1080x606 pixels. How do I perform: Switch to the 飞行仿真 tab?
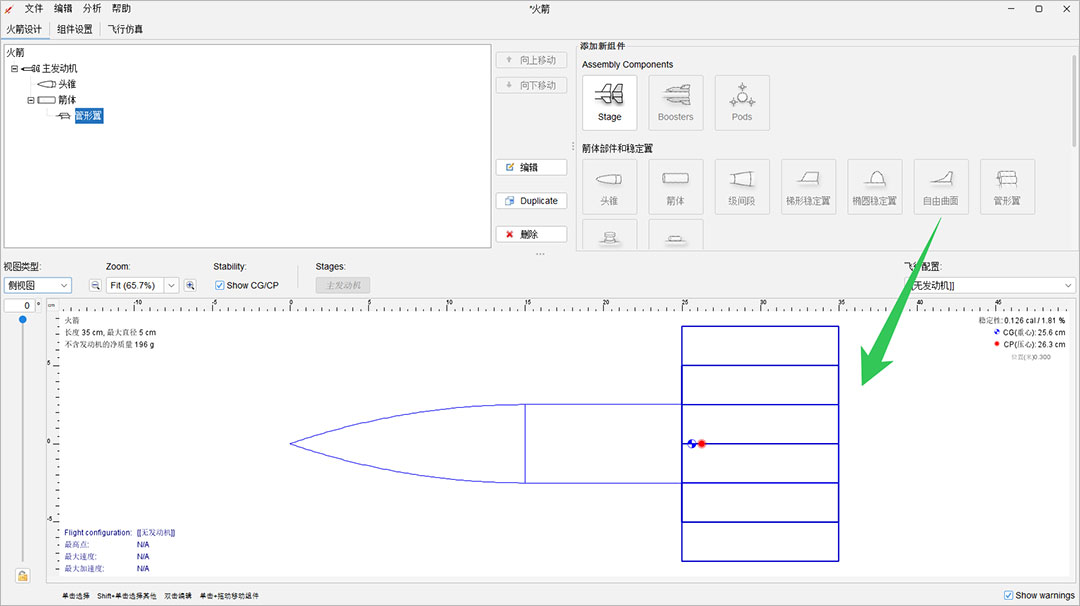point(125,29)
